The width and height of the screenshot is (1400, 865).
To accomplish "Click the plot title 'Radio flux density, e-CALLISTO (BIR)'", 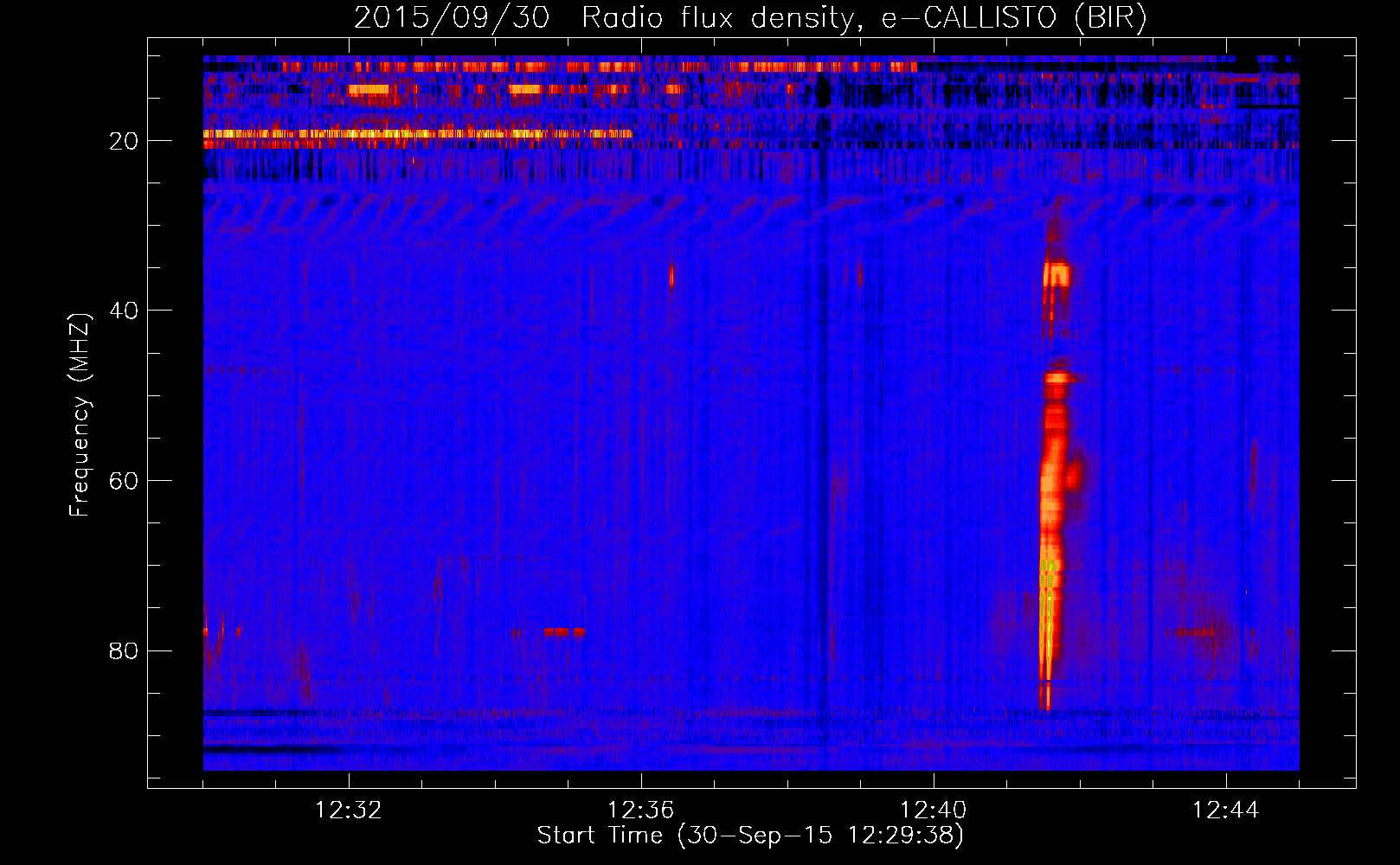I will [x=864, y=17].
